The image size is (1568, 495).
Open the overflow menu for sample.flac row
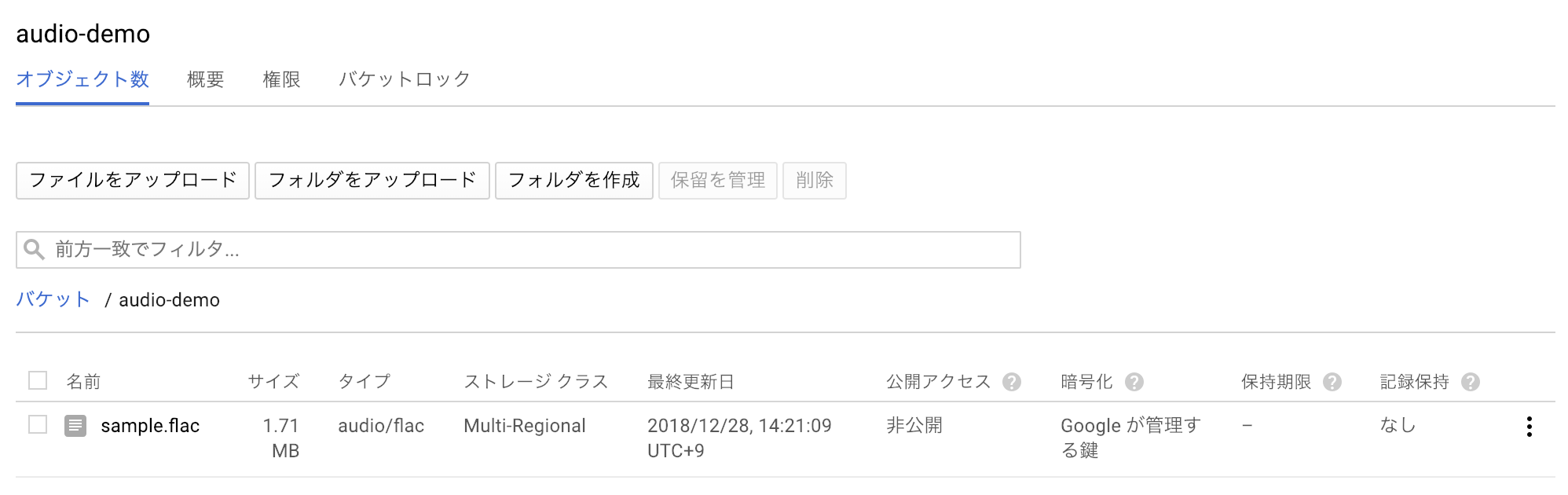tap(1530, 426)
